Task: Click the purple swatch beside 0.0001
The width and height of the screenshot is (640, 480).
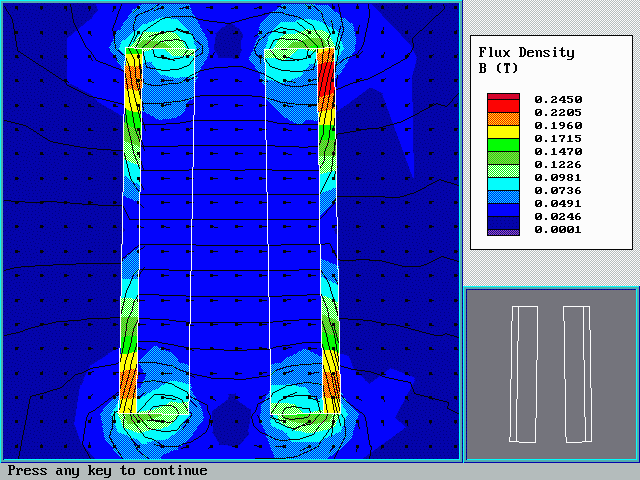Action: 503,232
